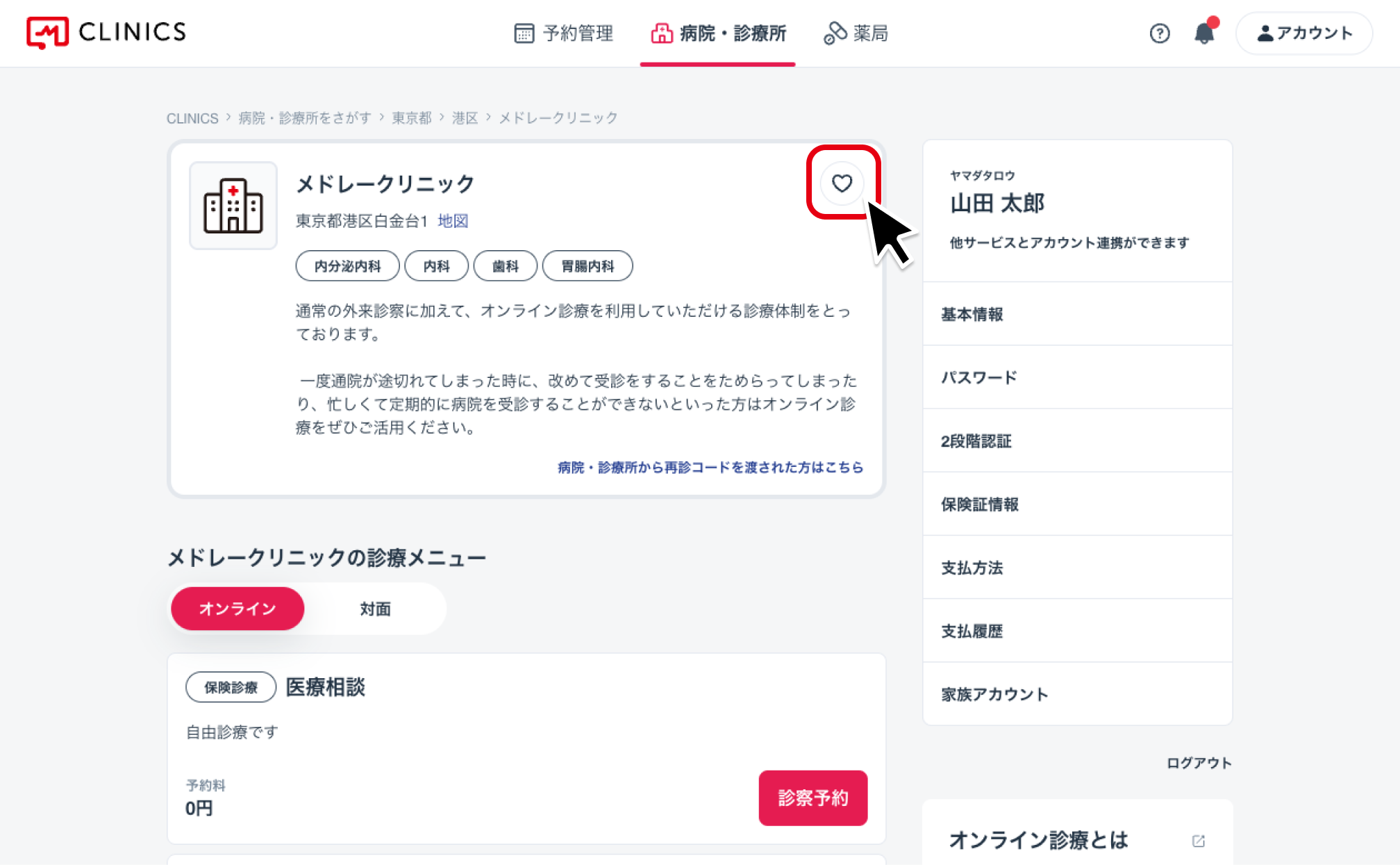The width and height of the screenshot is (1400, 865).
Task: Select the 歯科 tag
Action: point(506,266)
